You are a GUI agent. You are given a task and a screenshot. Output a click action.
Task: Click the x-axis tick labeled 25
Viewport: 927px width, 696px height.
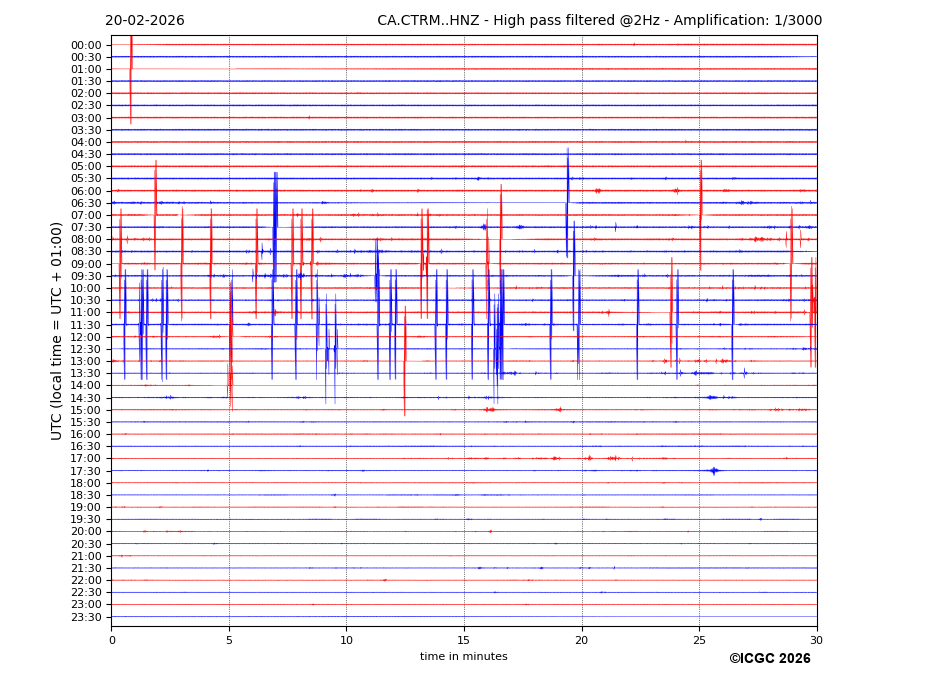699,640
